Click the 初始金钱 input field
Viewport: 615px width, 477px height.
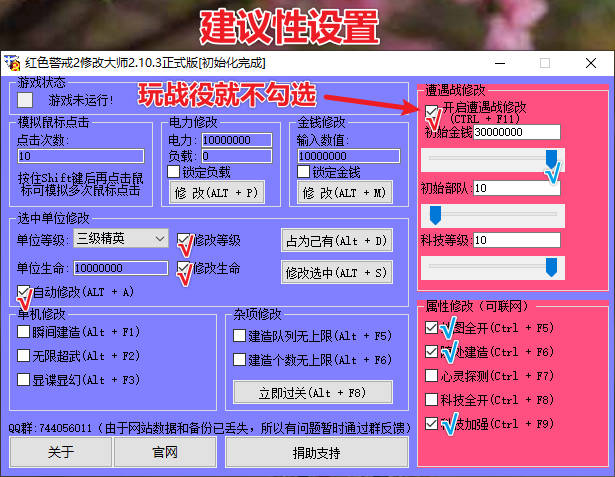517,132
